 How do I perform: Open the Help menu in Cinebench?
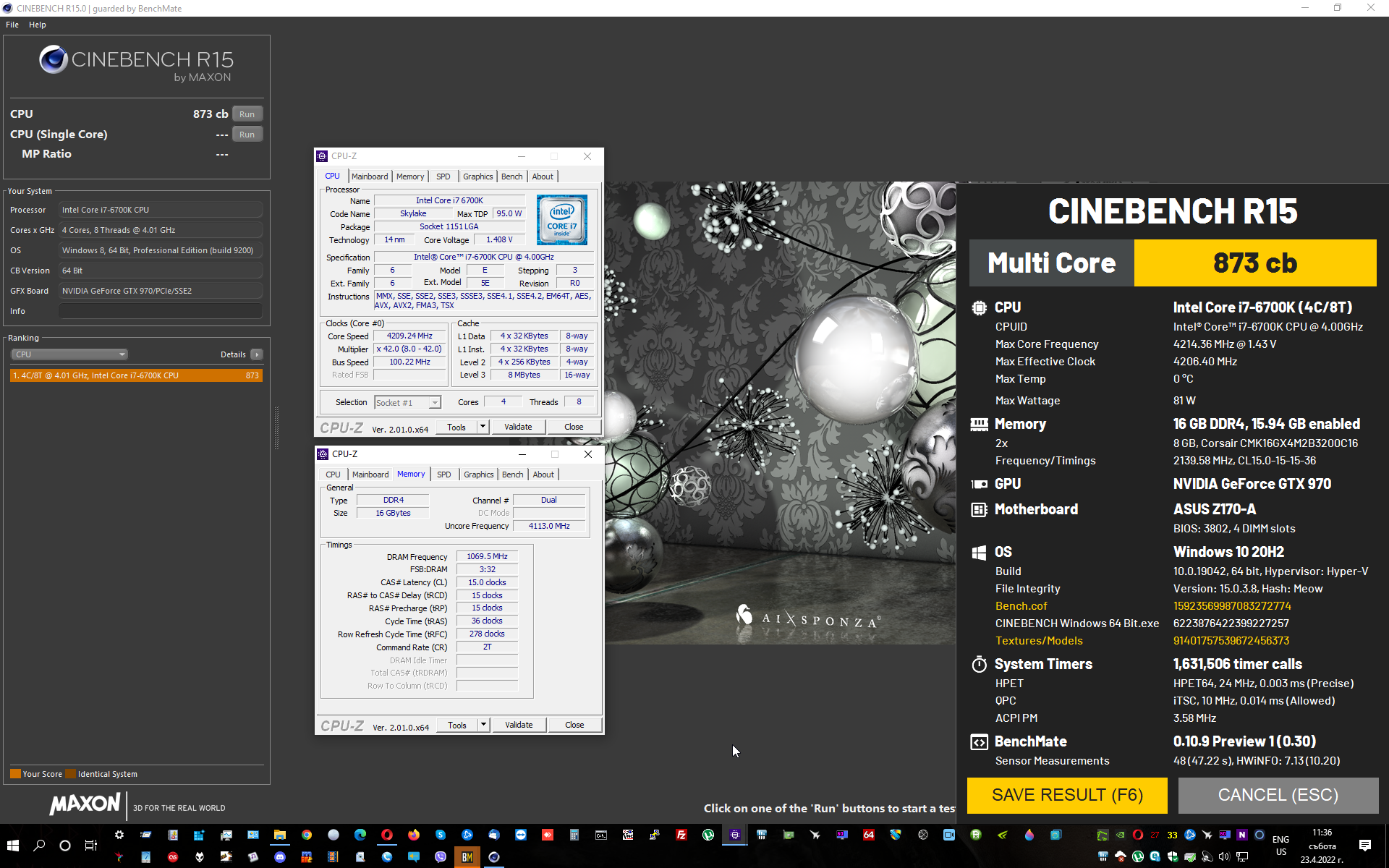point(38,25)
